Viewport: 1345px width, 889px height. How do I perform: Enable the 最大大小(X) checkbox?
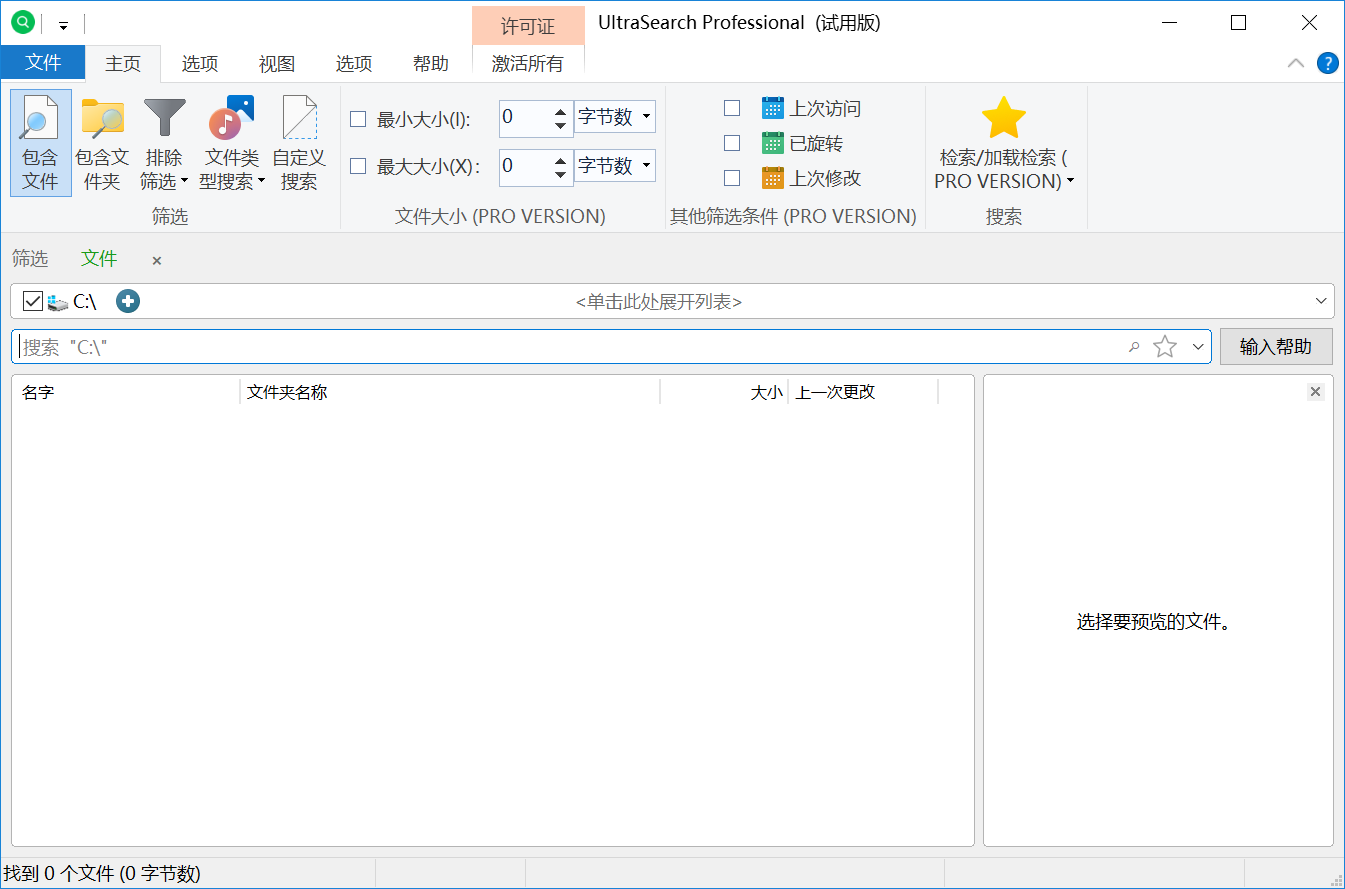[x=358, y=166]
